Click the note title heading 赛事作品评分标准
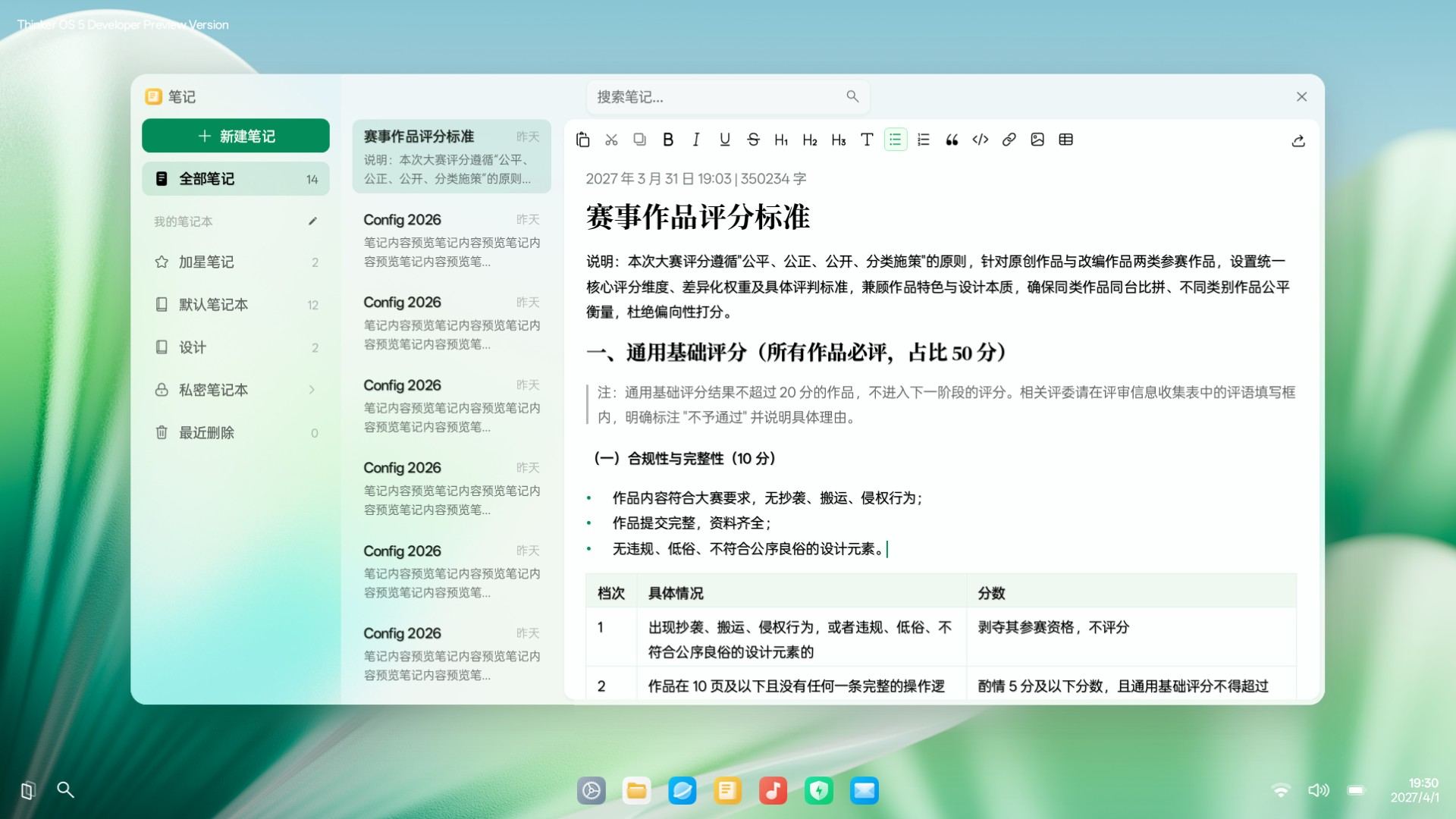Viewport: 1456px width, 819px height. (x=698, y=218)
